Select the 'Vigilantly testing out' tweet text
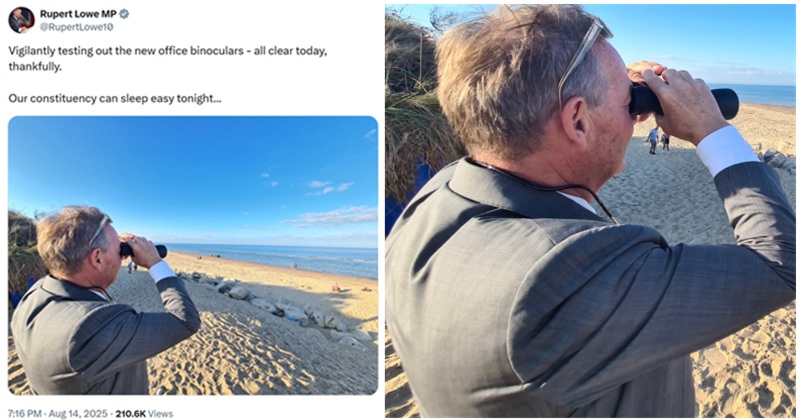 point(168,59)
